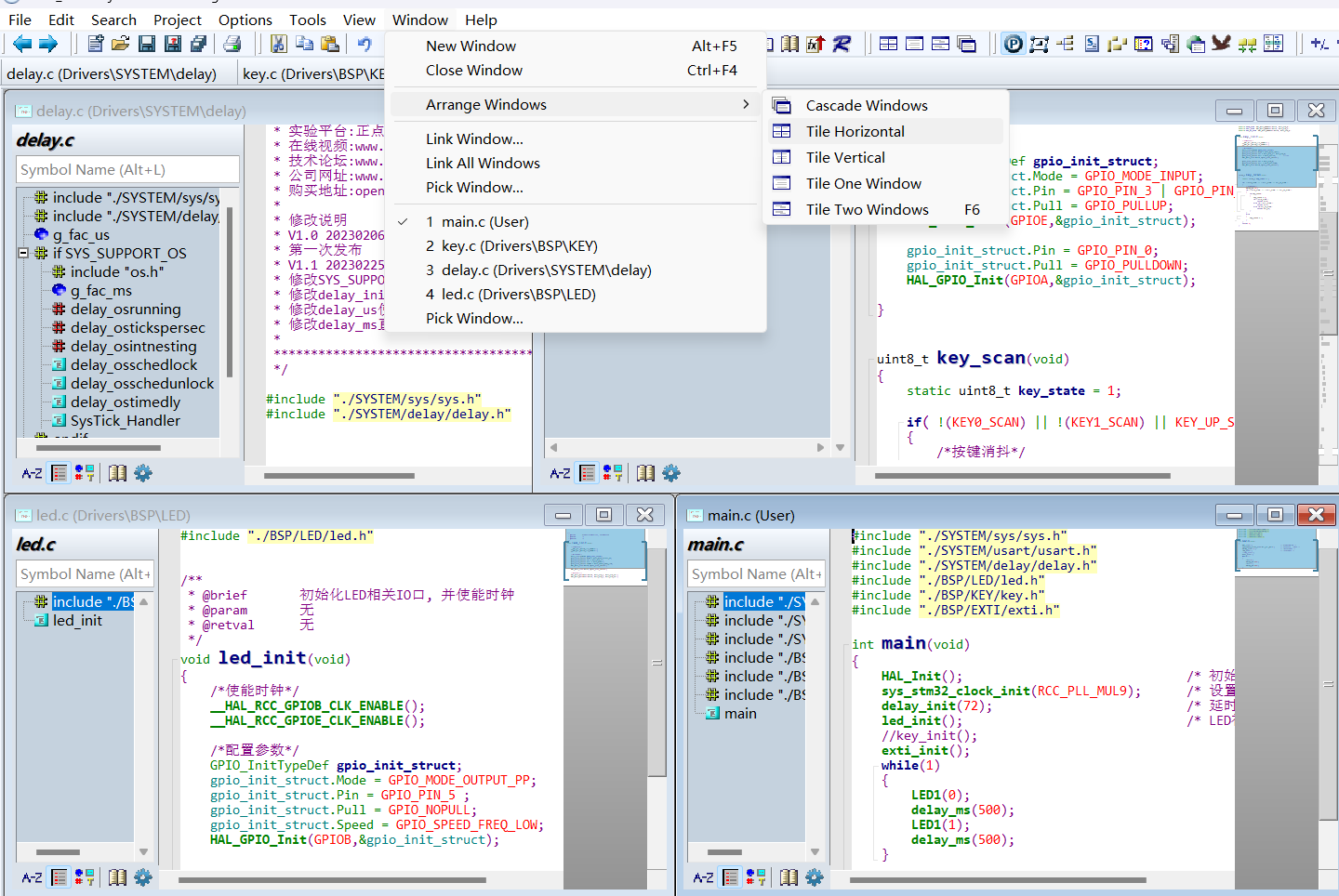Click the Symbol Name field in delay.c panel
The width and height of the screenshot is (1339, 896).
coord(127,169)
